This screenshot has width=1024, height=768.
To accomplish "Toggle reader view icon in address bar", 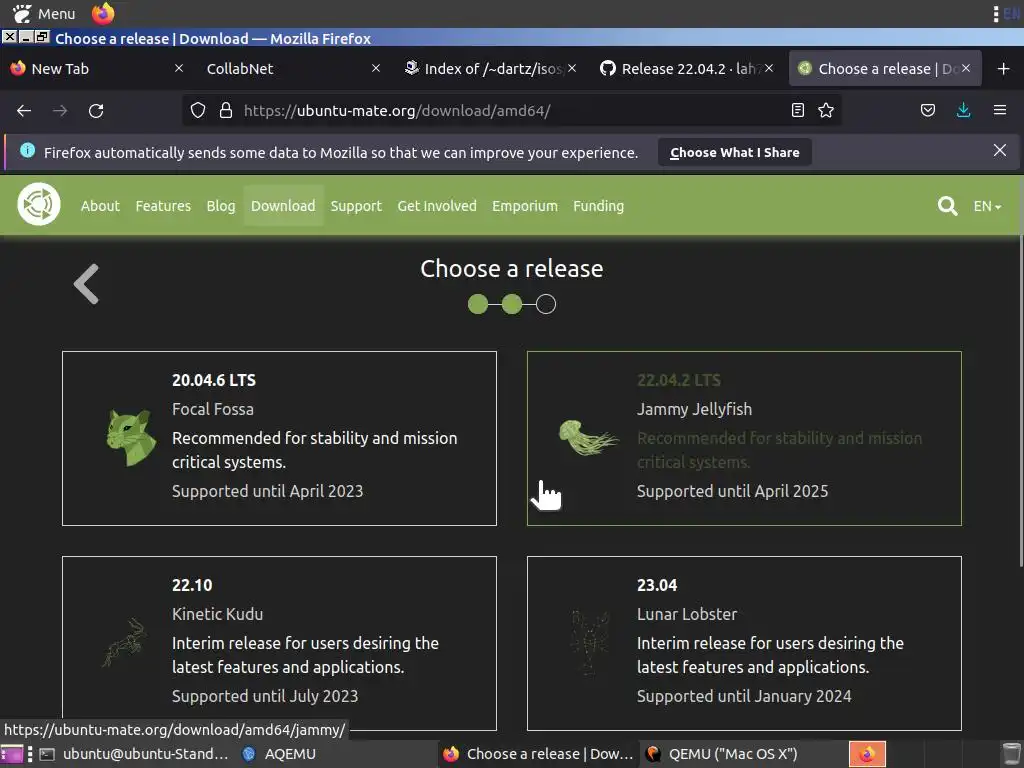I will [x=797, y=110].
